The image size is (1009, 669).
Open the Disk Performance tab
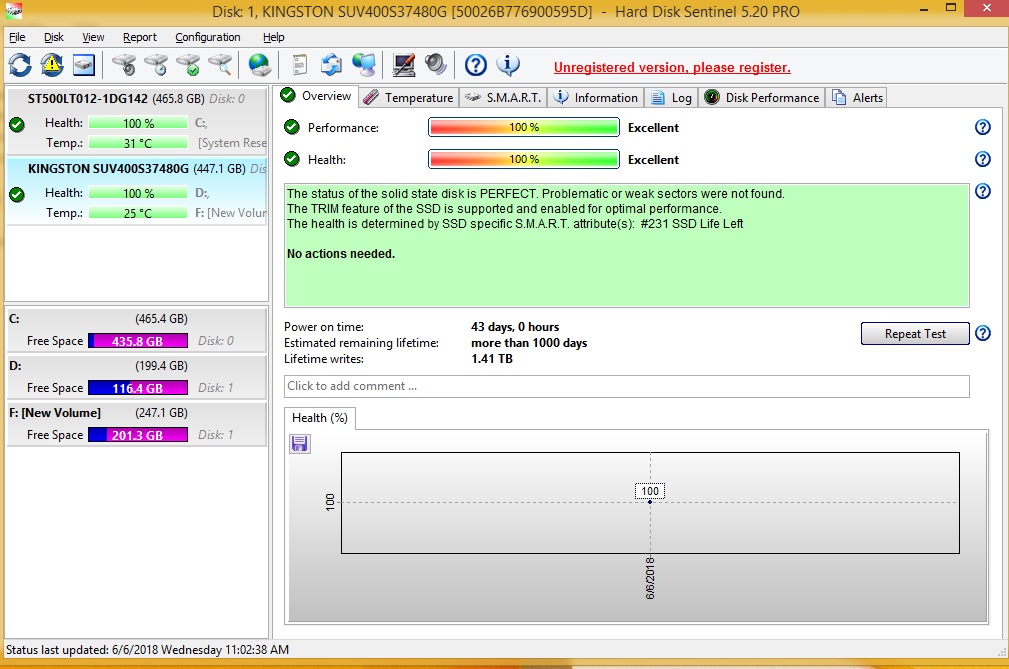[762, 97]
